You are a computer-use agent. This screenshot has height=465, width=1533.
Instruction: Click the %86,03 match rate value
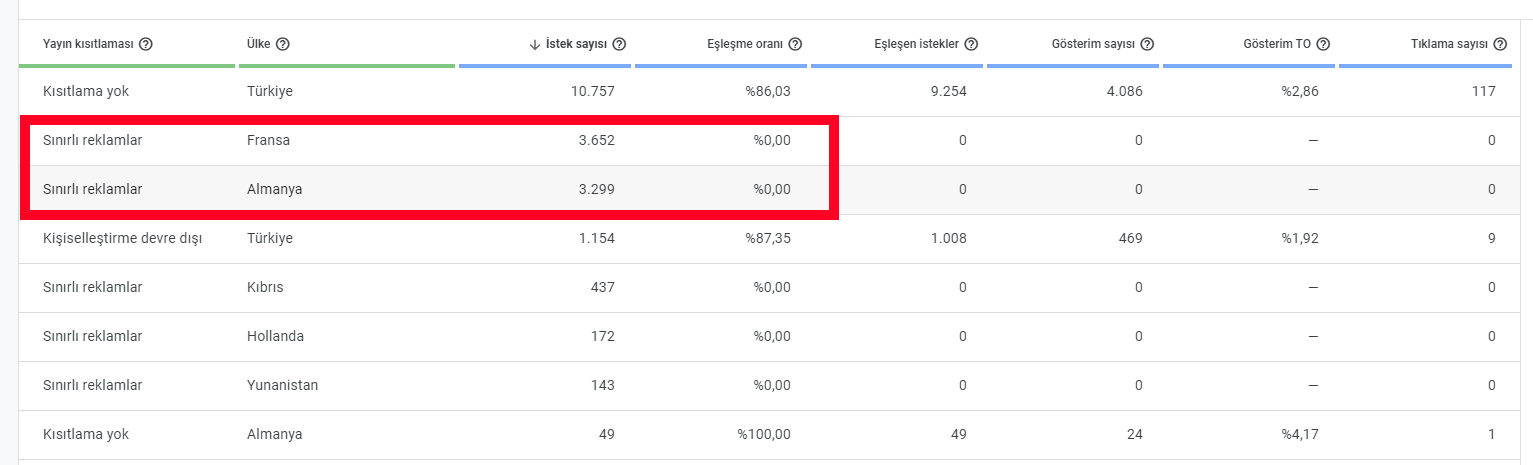pyautogui.click(x=768, y=91)
